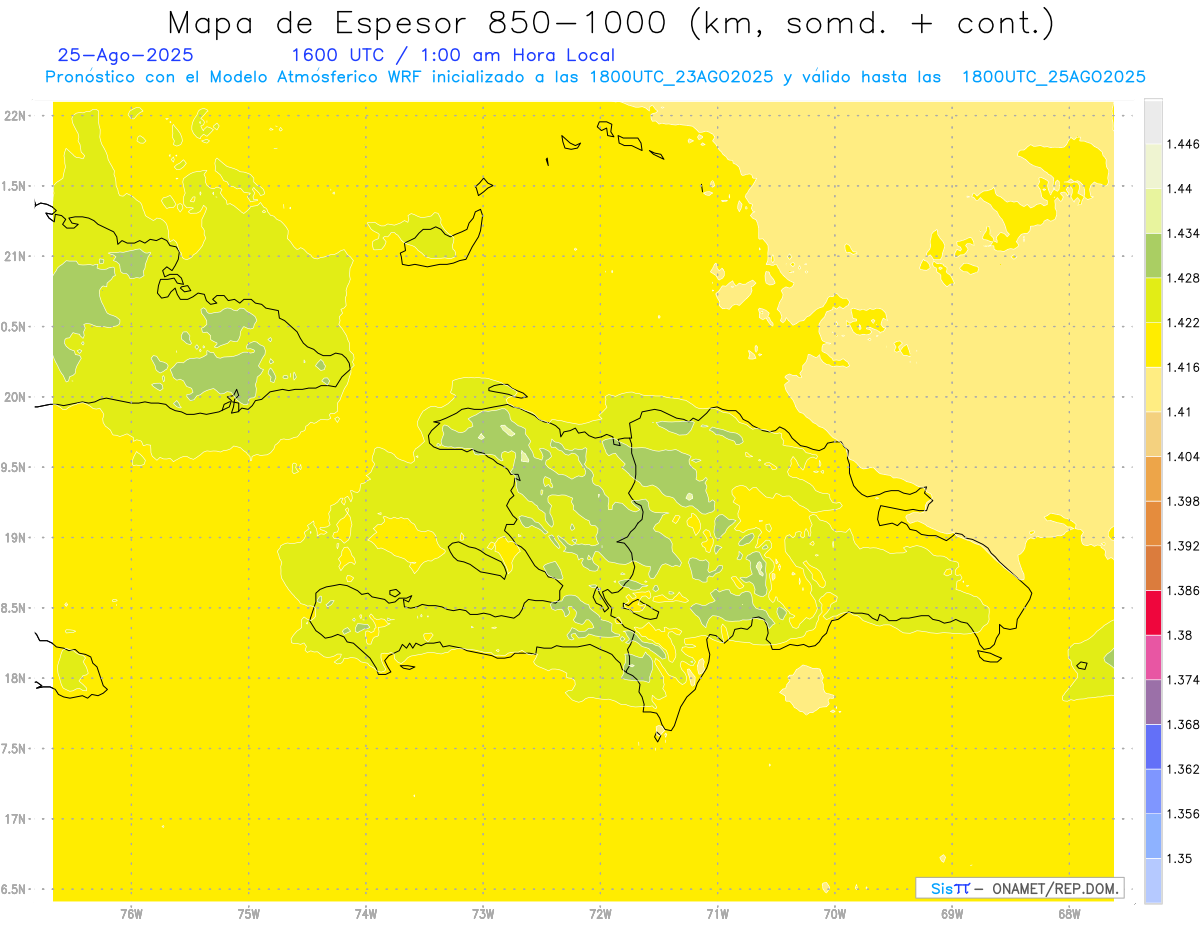Click the '72W' longitude label
This screenshot has height=927, width=1200.
pyautogui.click(x=600, y=914)
